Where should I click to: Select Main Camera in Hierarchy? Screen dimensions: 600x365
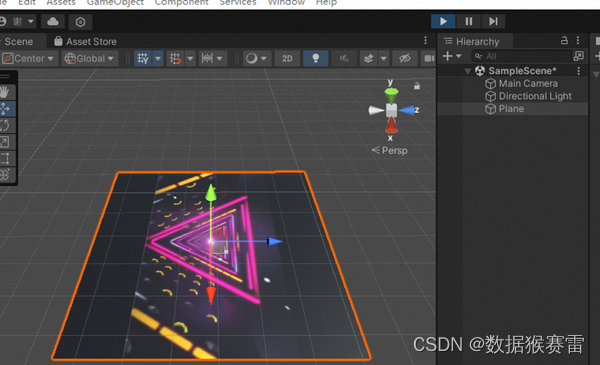(x=528, y=83)
